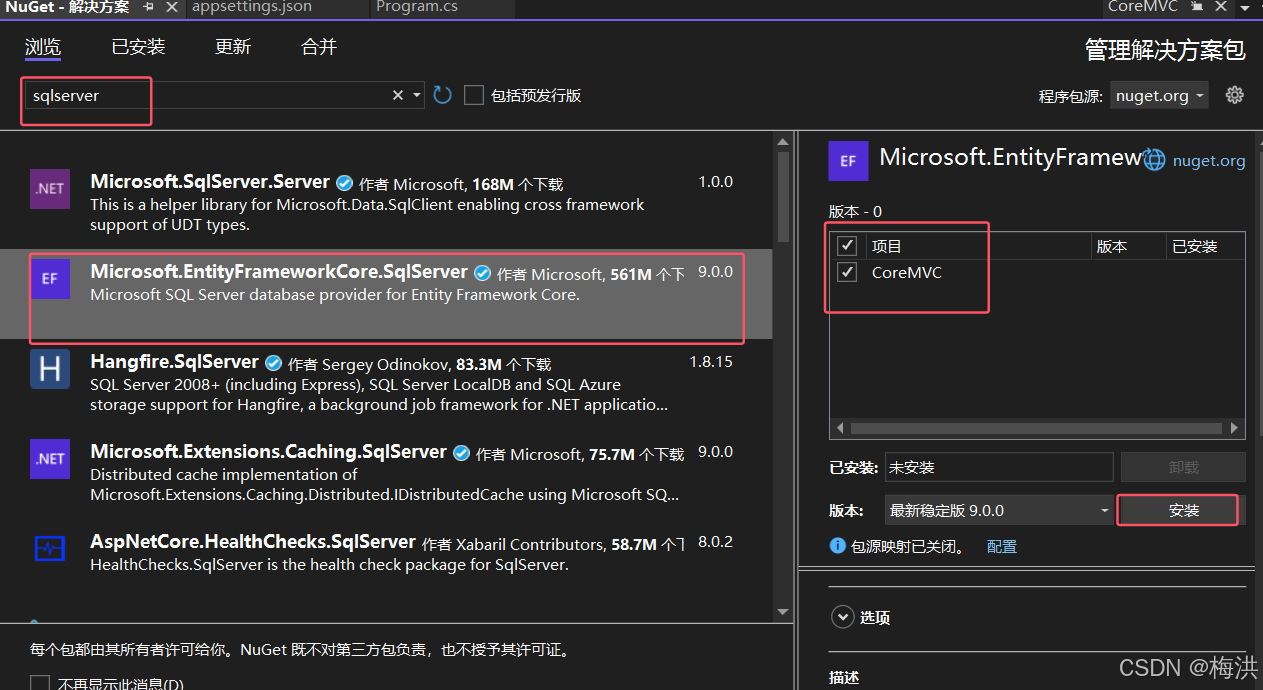Pin the NuGet solution tab
Image resolution: width=1263 pixels, height=690 pixels.
[149, 7]
